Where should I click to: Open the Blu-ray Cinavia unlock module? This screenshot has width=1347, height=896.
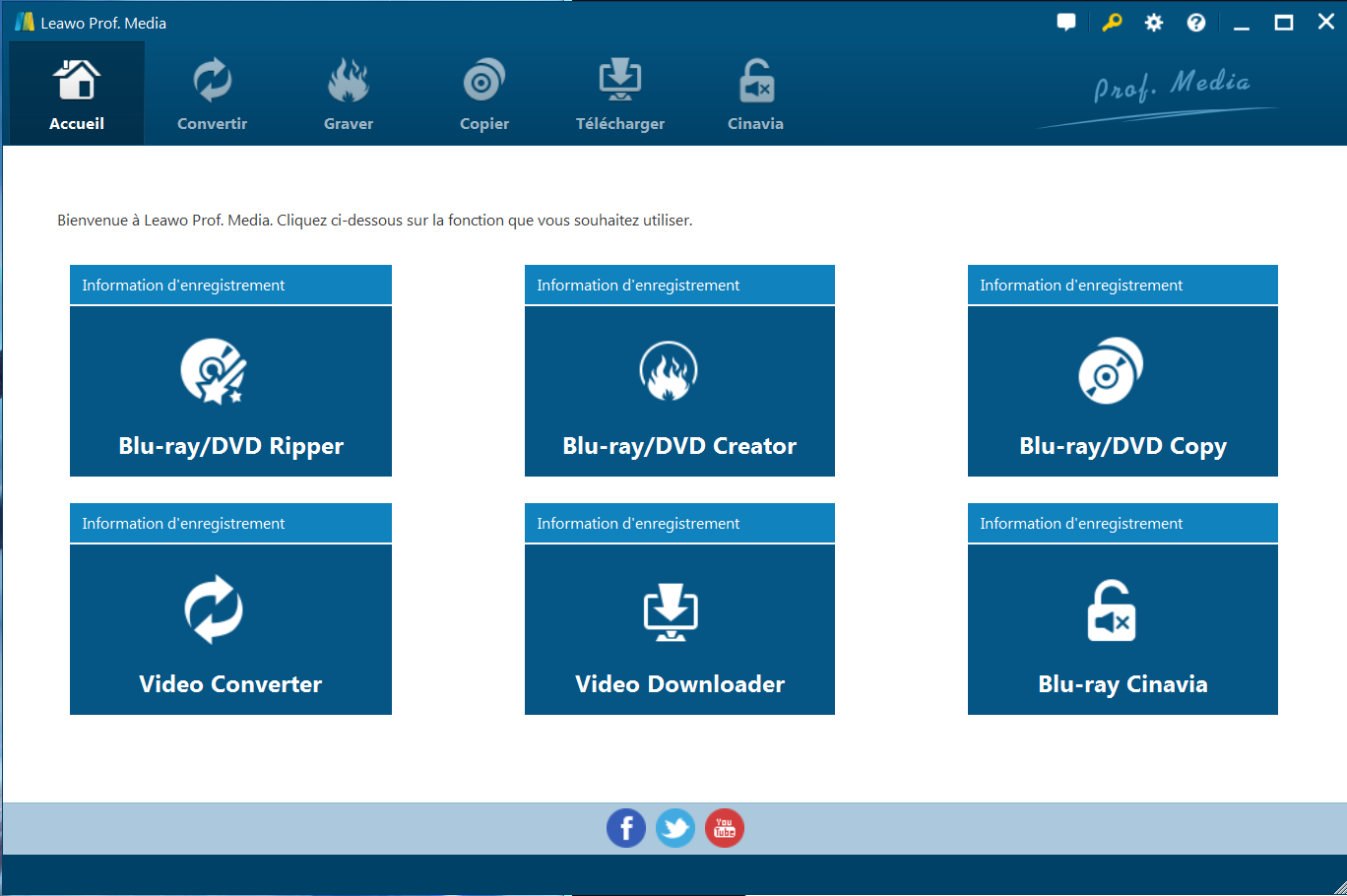pyautogui.click(x=1122, y=630)
